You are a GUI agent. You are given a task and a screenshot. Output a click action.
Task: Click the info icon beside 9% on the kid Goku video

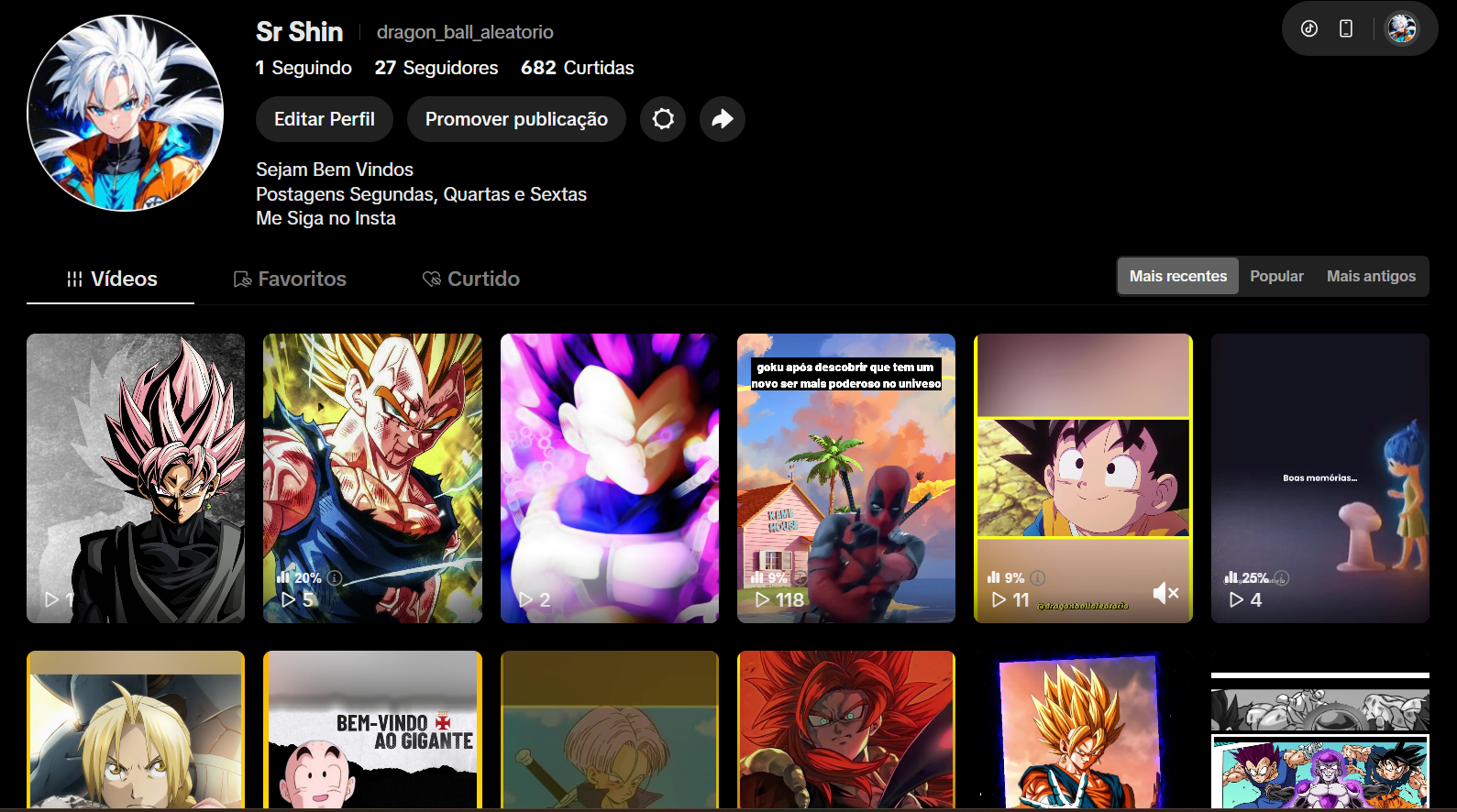click(1037, 577)
